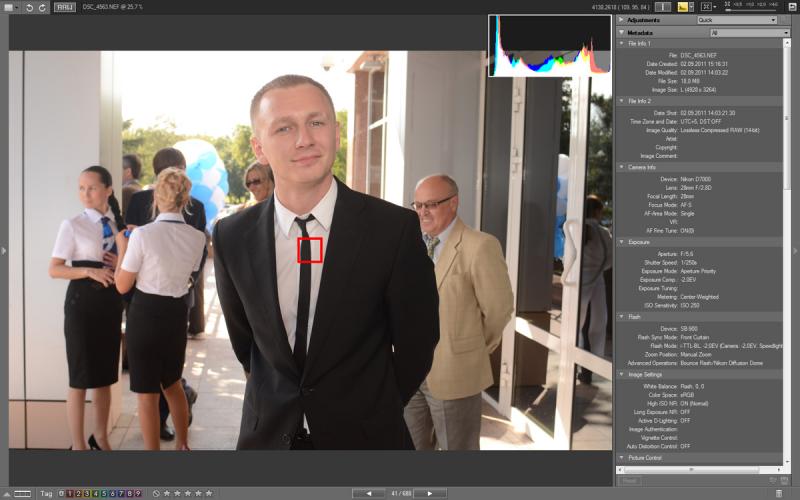The height and width of the screenshot is (500, 800).
Task: Rate the image two stars
Action: pyautogui.click(x=178, y=493)
